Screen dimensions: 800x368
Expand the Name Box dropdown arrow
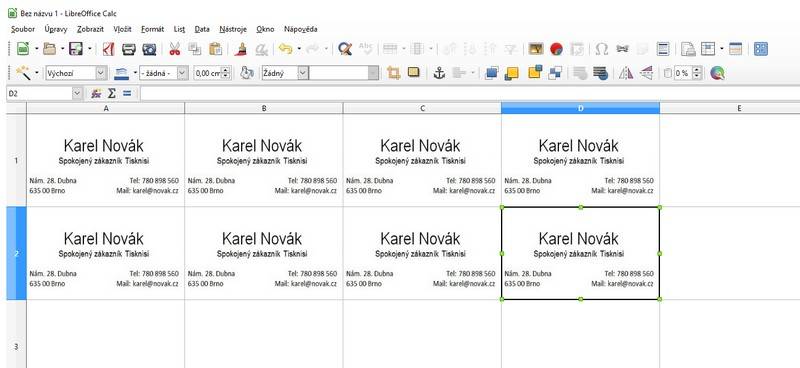coord(77,93)
